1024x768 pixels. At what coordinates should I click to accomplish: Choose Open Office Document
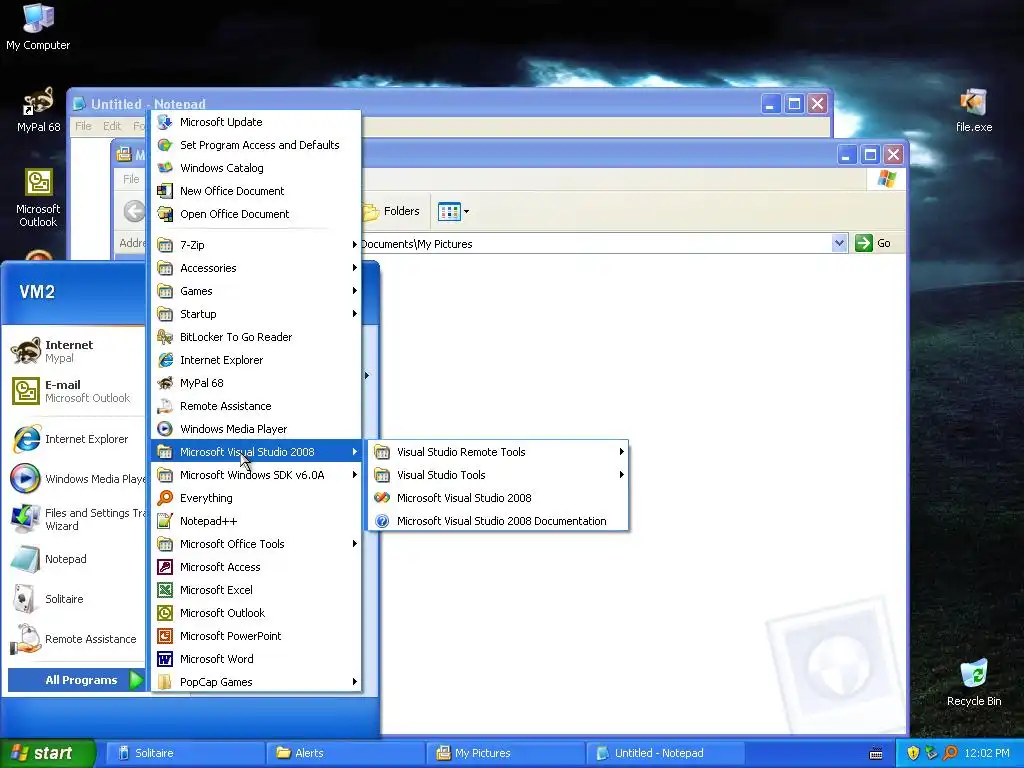pos(256,214)
